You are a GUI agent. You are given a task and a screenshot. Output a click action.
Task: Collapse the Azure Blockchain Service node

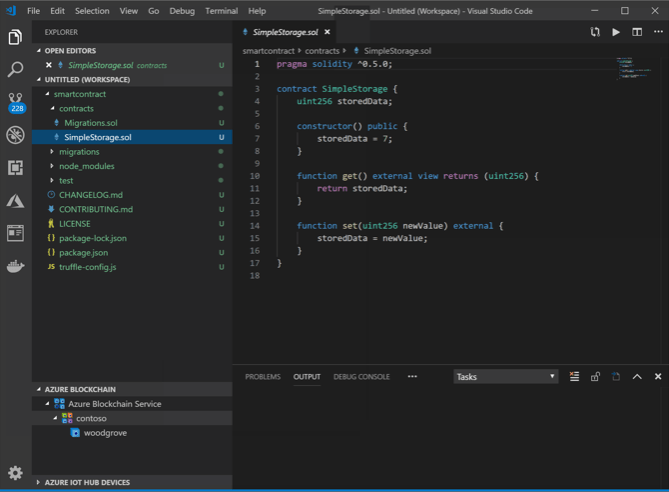(x=47, y=404)
